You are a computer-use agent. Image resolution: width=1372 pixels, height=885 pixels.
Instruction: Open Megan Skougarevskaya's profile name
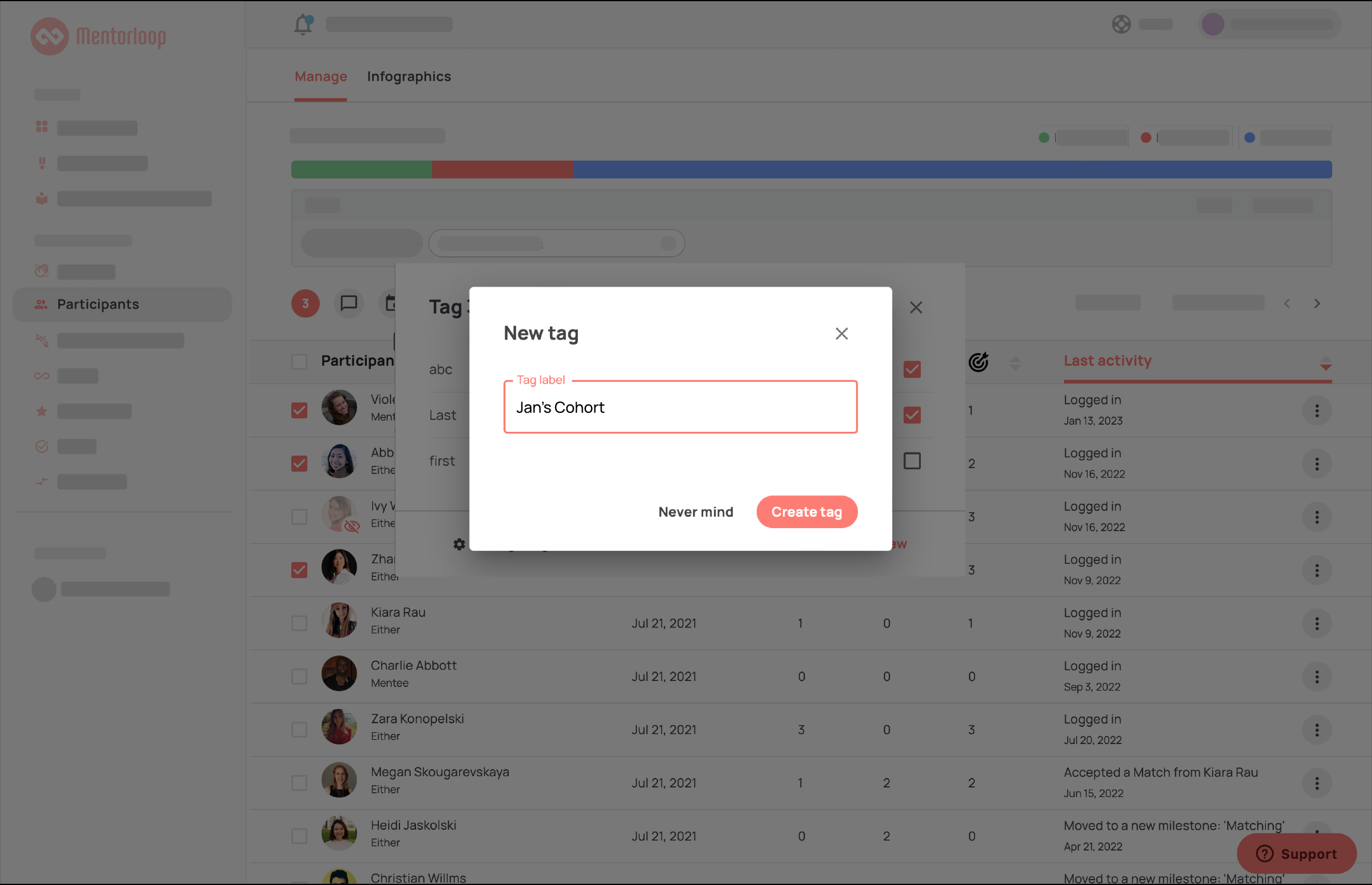pos(440,772)
